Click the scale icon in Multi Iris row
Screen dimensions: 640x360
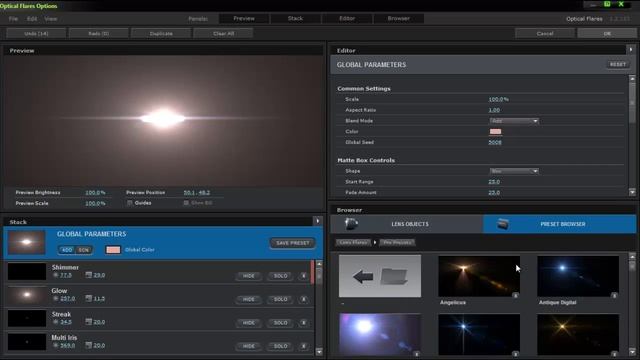point(89,345)
